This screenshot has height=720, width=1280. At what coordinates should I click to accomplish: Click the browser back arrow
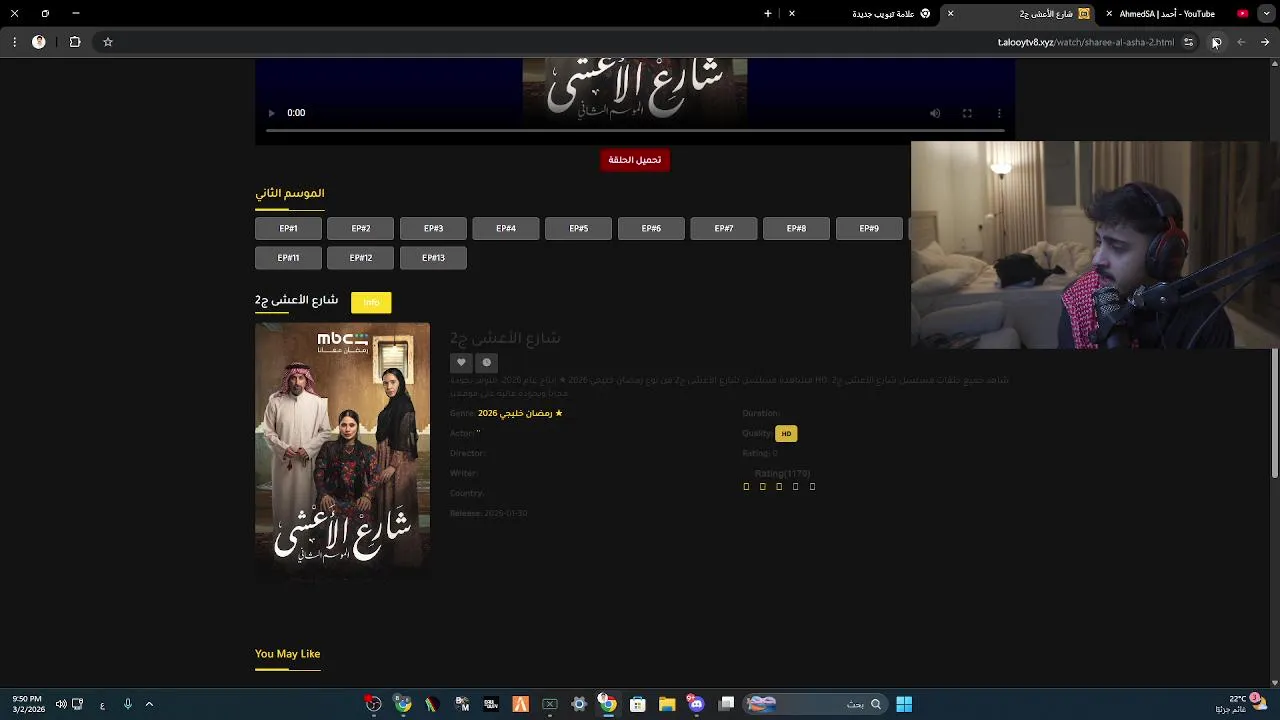click(1241, 42)
